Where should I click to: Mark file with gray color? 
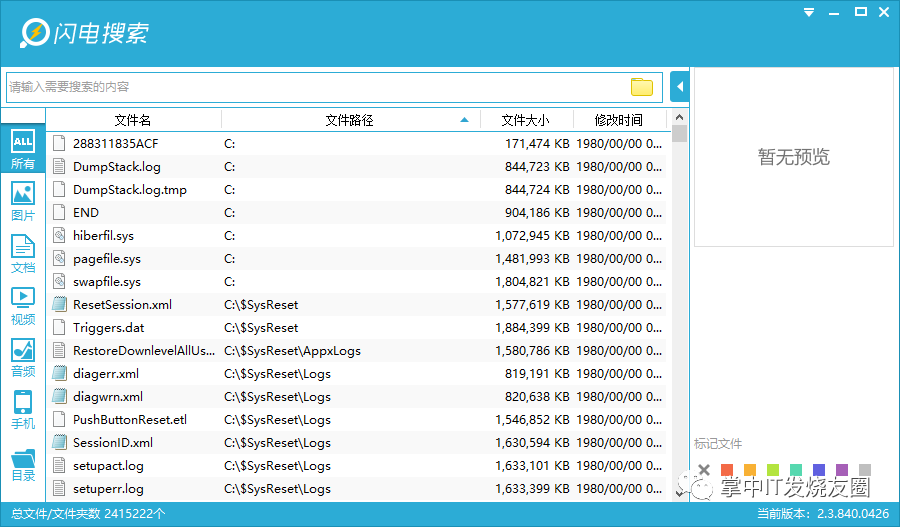tap(865, 470)
